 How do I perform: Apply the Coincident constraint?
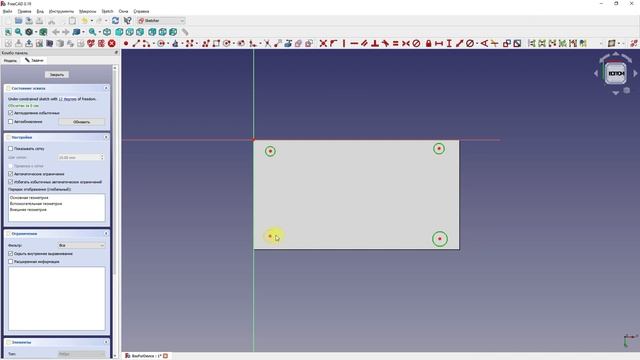[x=323, y=43]
